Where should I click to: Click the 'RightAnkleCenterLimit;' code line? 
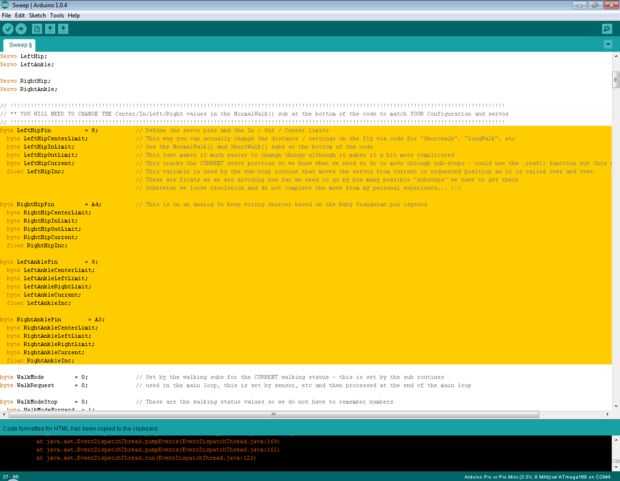tap(53, 328)
